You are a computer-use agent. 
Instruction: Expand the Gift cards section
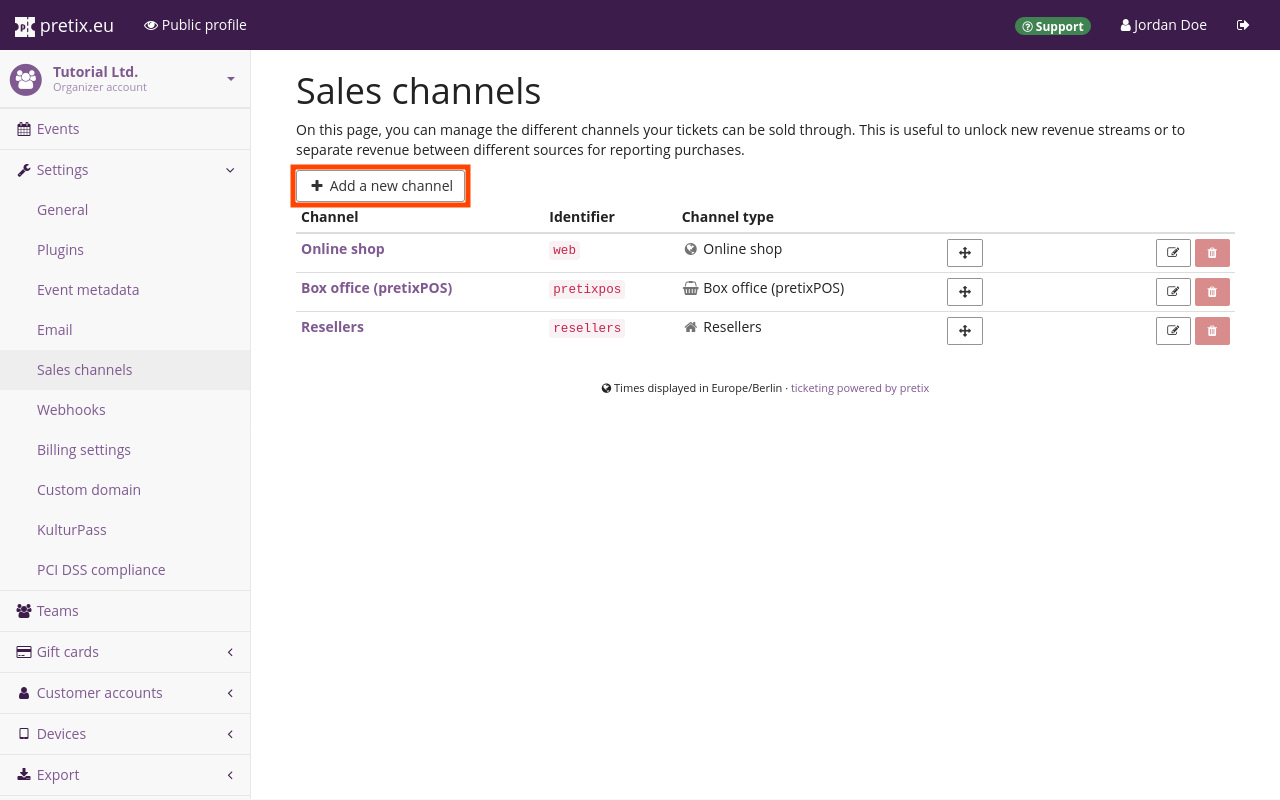click(x=230, y=651)
